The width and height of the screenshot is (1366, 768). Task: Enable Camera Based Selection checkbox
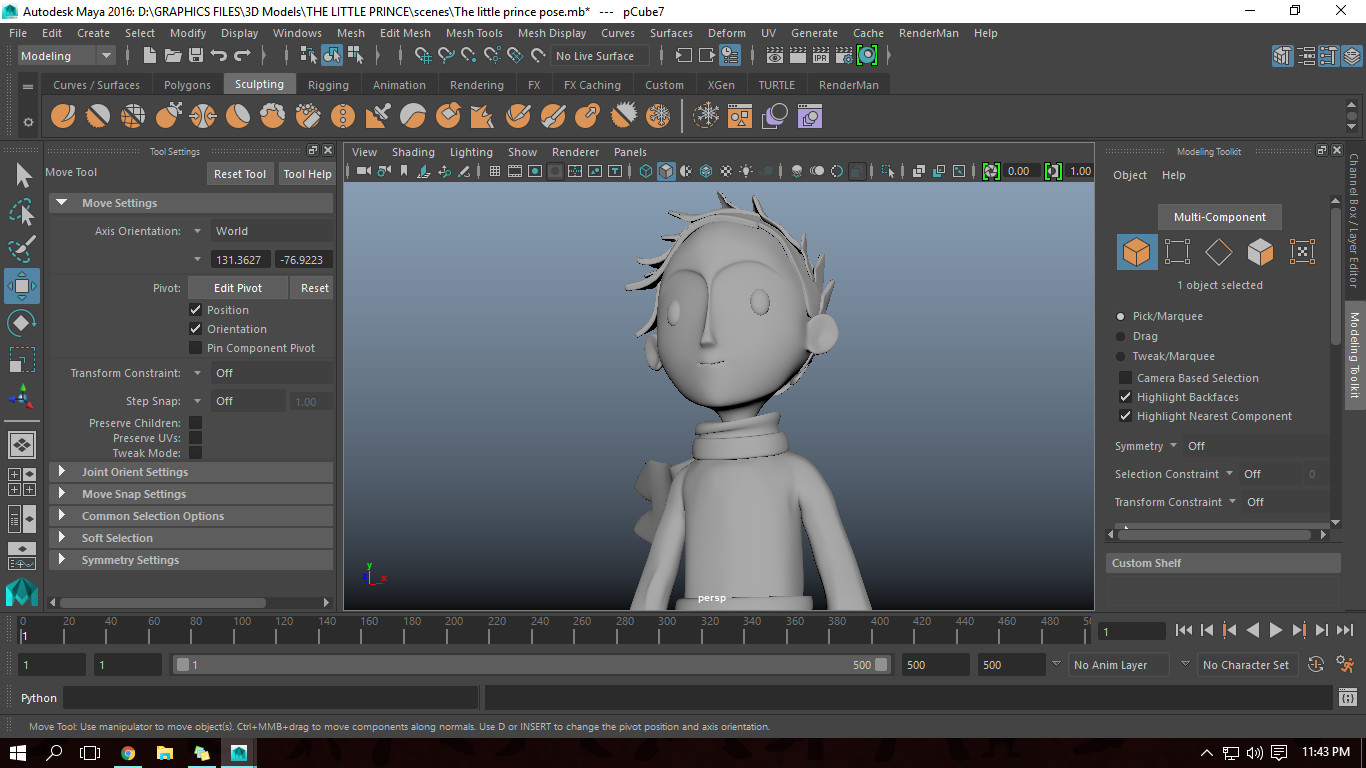pos(1125,378)
